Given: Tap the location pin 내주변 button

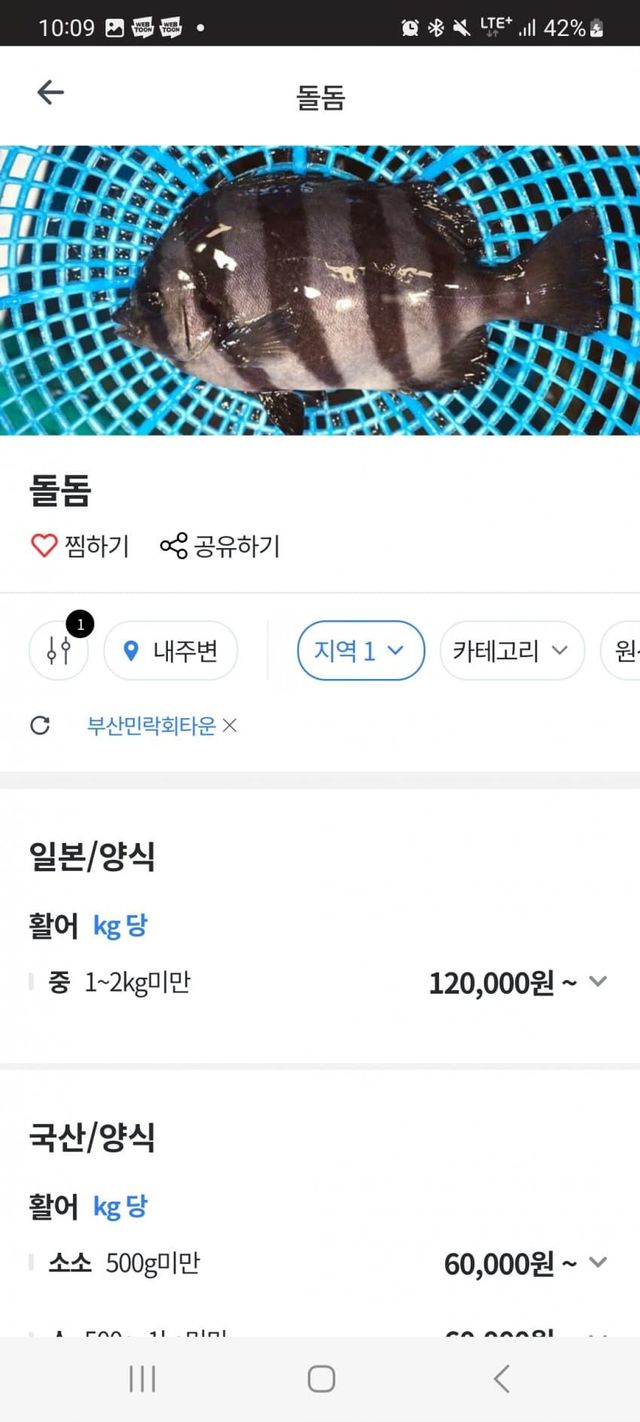Looking at the screenshot, I should [x=171, y=651].
